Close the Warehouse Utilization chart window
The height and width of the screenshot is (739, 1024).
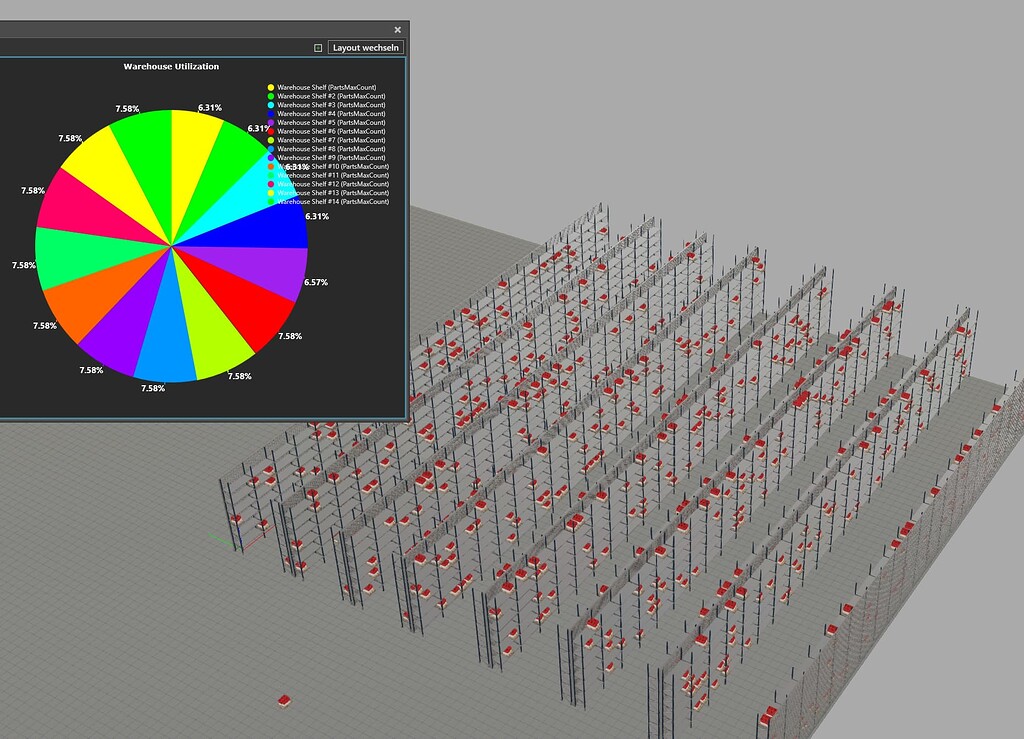[x=397, y=29]
